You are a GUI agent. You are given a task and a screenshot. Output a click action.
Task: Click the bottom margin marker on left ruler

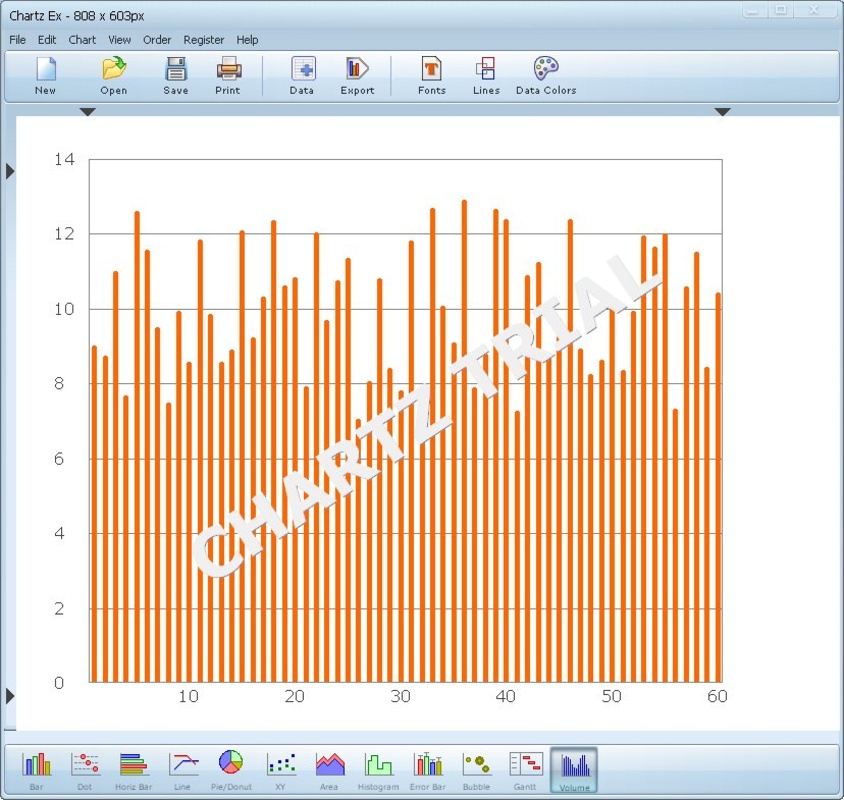[10, 696]
